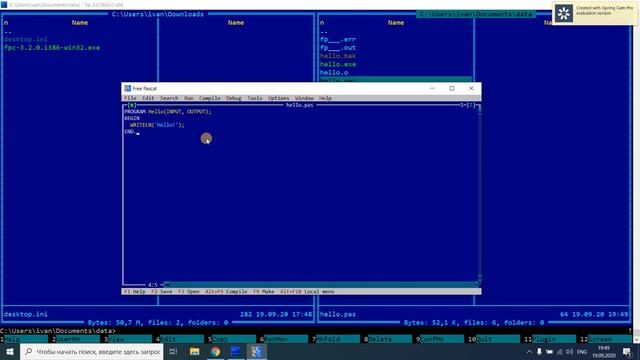
Task: Click the END. line in the editor
Action: (x=130, y=132)
